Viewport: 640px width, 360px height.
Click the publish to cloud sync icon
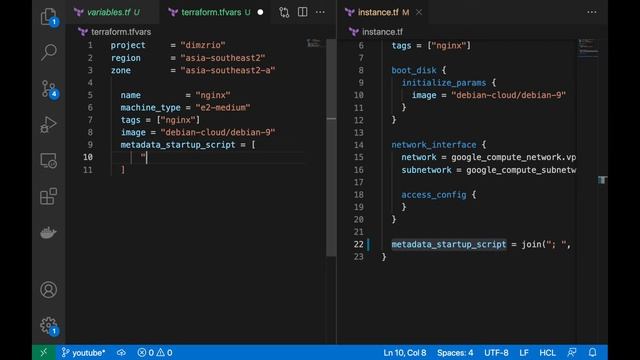coord(121,352)
